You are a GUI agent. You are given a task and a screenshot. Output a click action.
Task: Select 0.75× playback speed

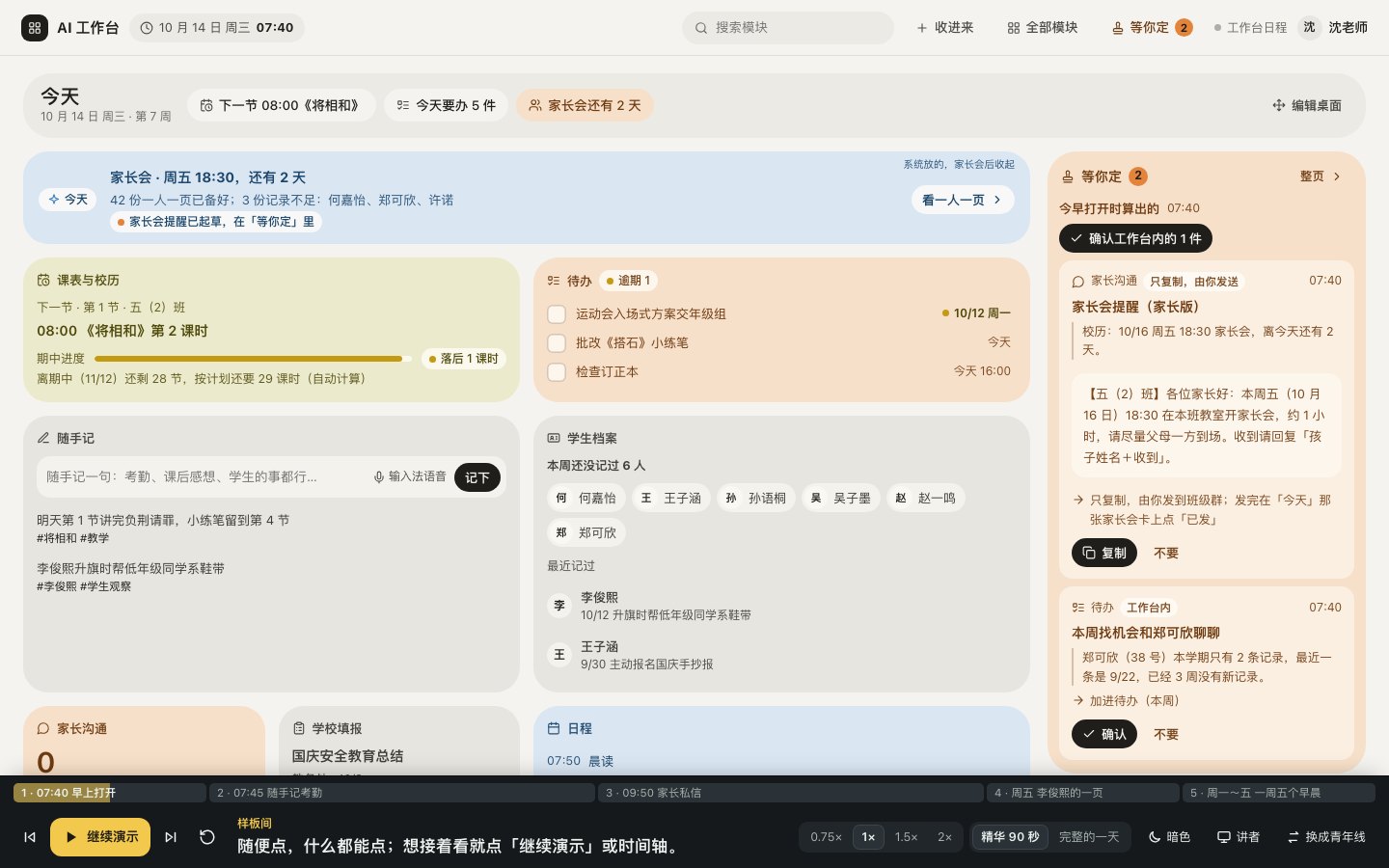point(827,837)
